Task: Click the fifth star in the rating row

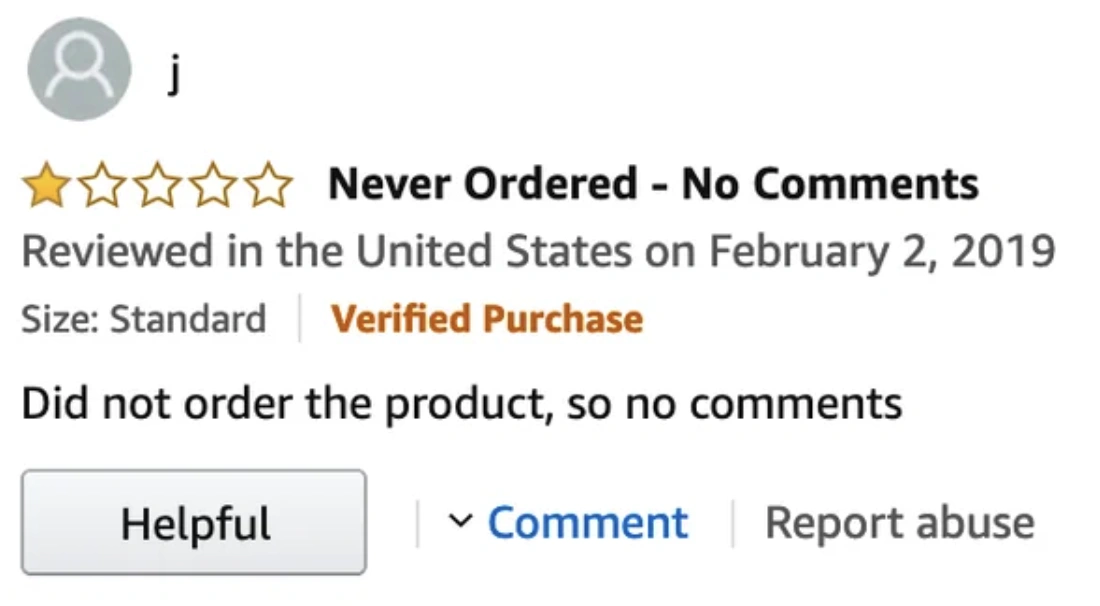Action: point(270,183)
